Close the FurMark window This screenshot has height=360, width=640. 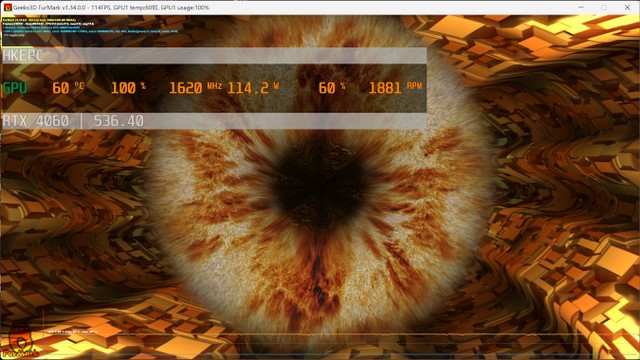click(x=627, y=7)
